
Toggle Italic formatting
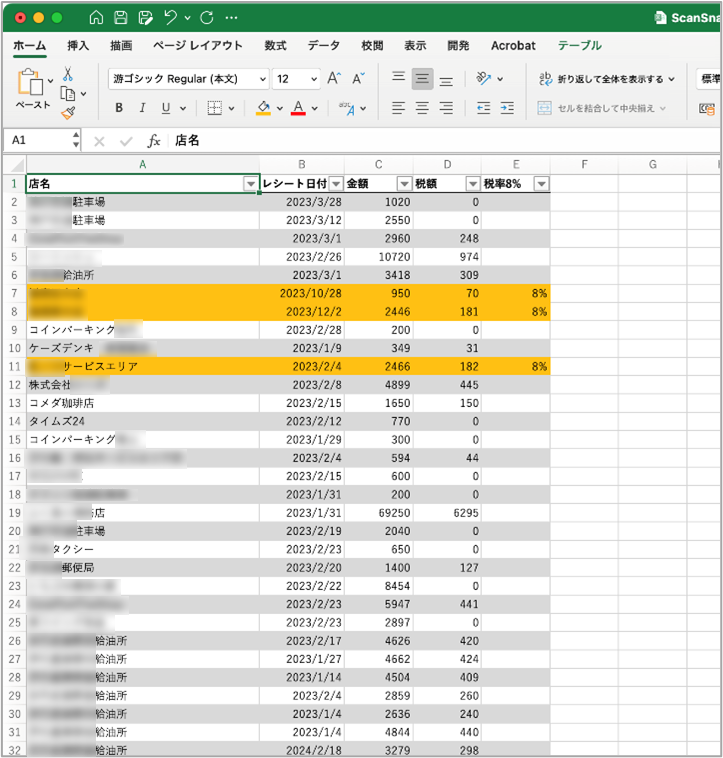coord(142,108)
